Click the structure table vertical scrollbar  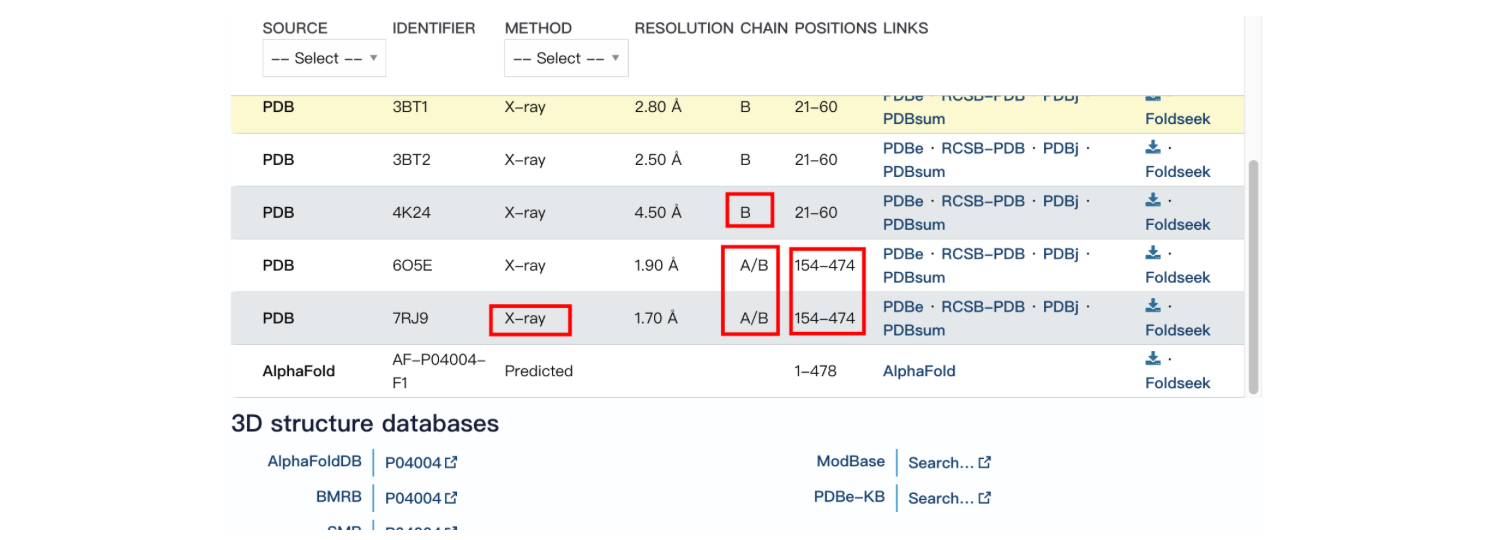tap(1253, 278)
